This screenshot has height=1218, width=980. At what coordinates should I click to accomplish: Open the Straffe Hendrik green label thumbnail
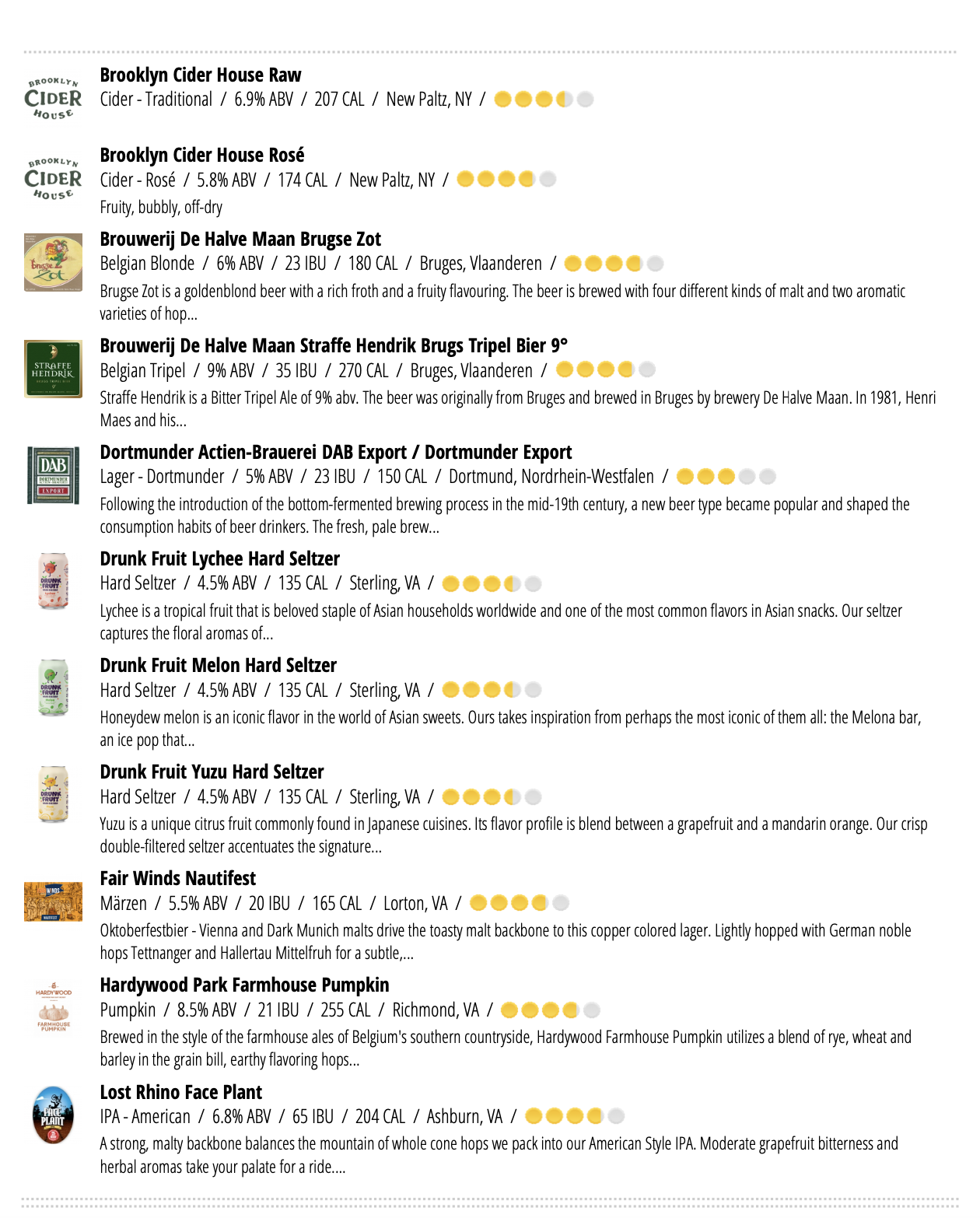pos(53,369)
